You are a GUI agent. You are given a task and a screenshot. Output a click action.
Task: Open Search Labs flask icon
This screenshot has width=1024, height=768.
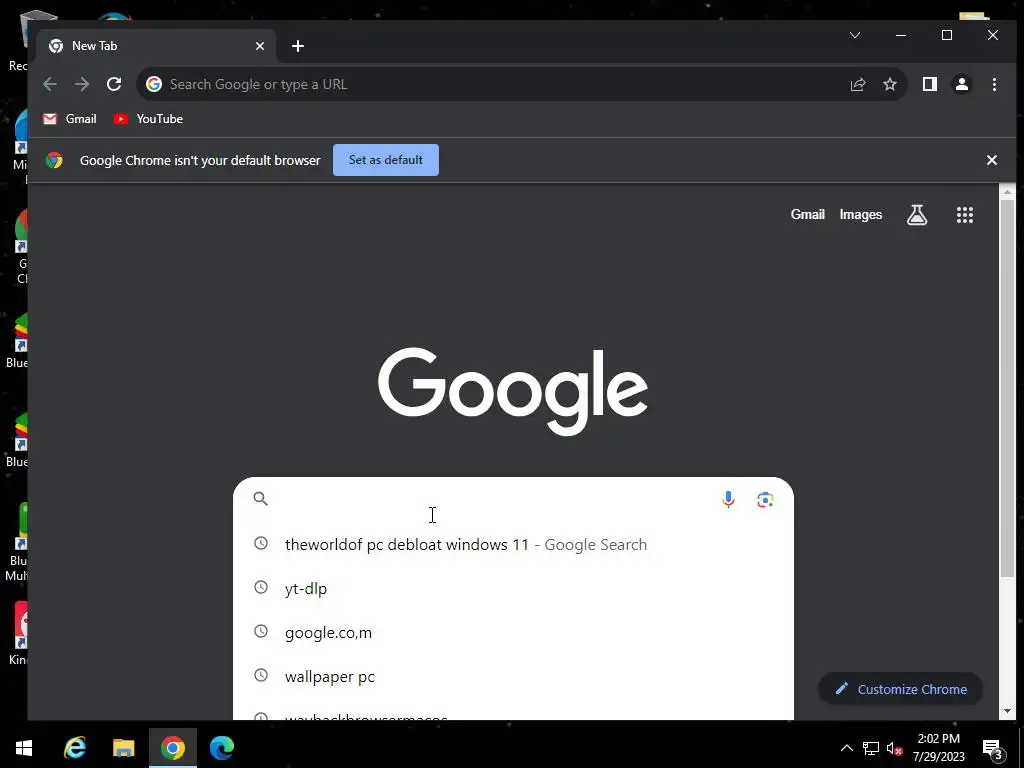[917, 215]
